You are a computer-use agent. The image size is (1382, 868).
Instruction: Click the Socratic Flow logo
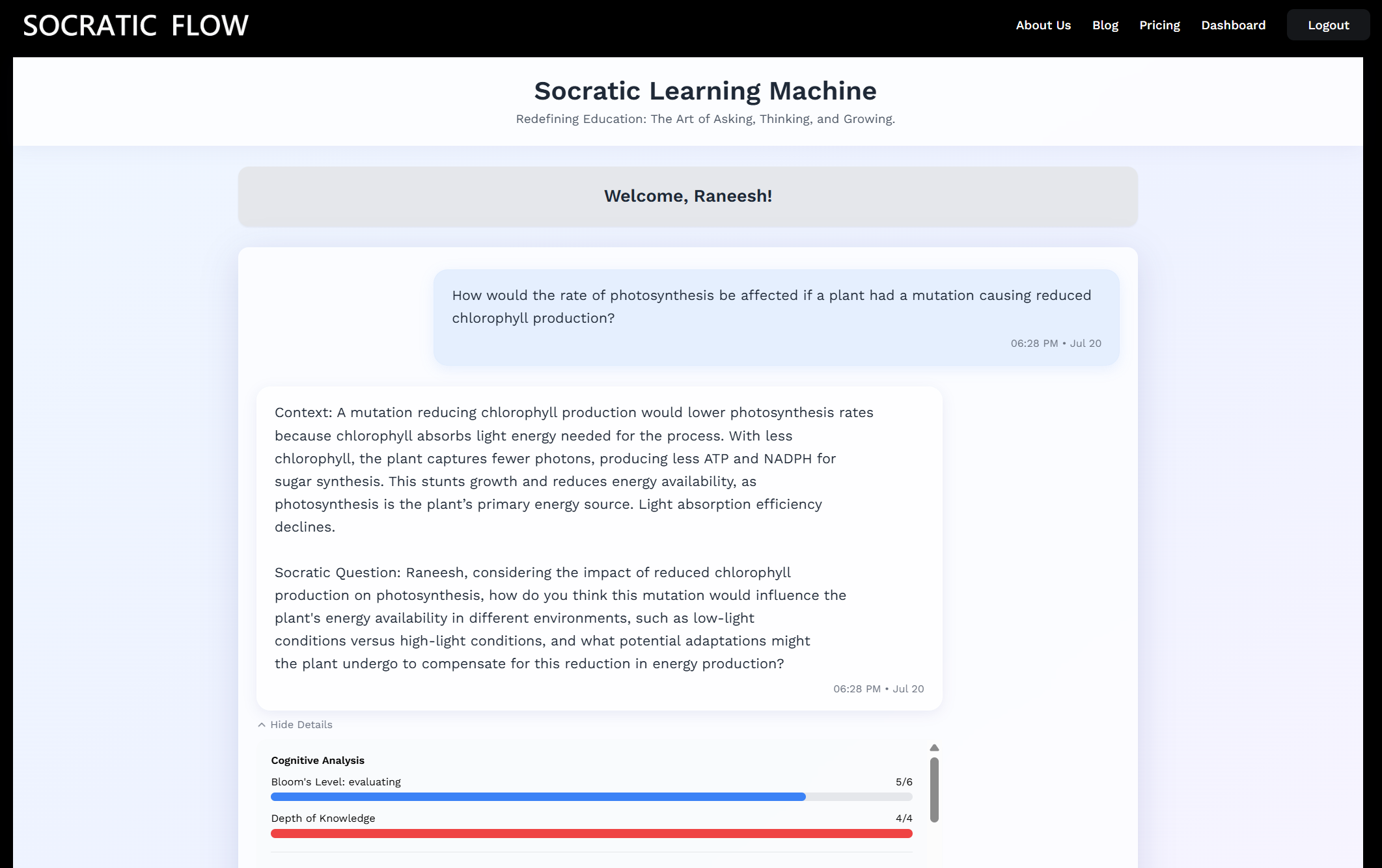pyautogui.click(x=135, y=25)
